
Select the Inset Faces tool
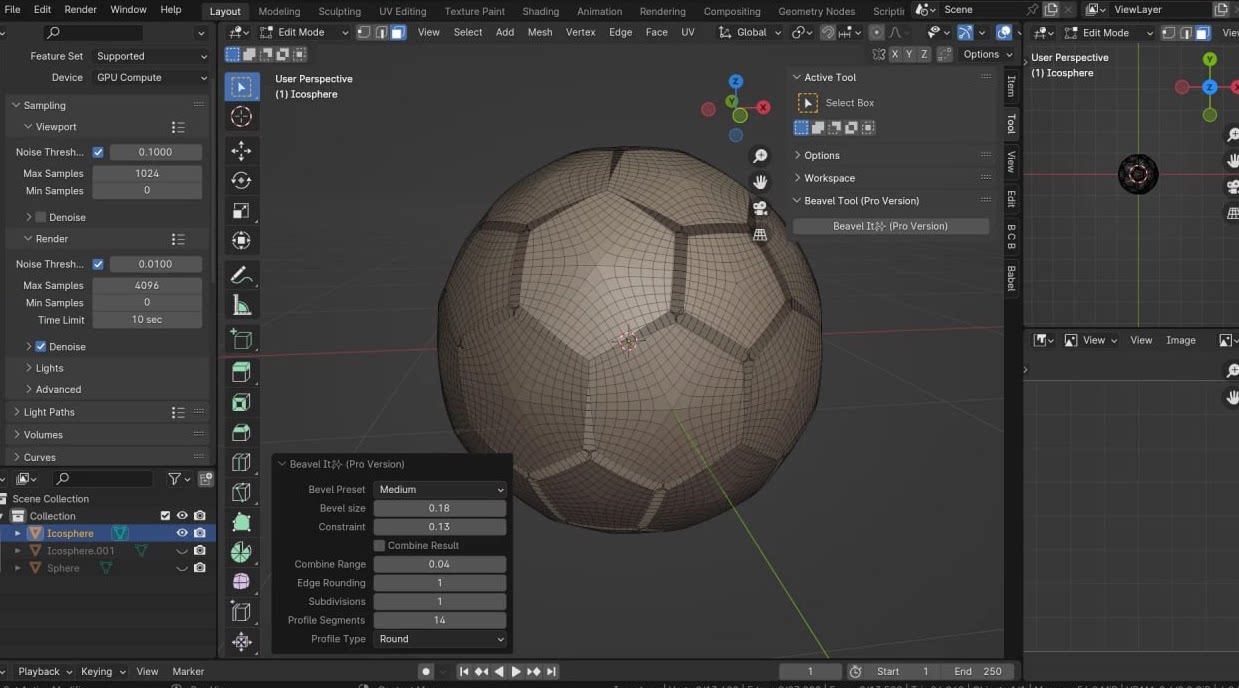(241, 403)
